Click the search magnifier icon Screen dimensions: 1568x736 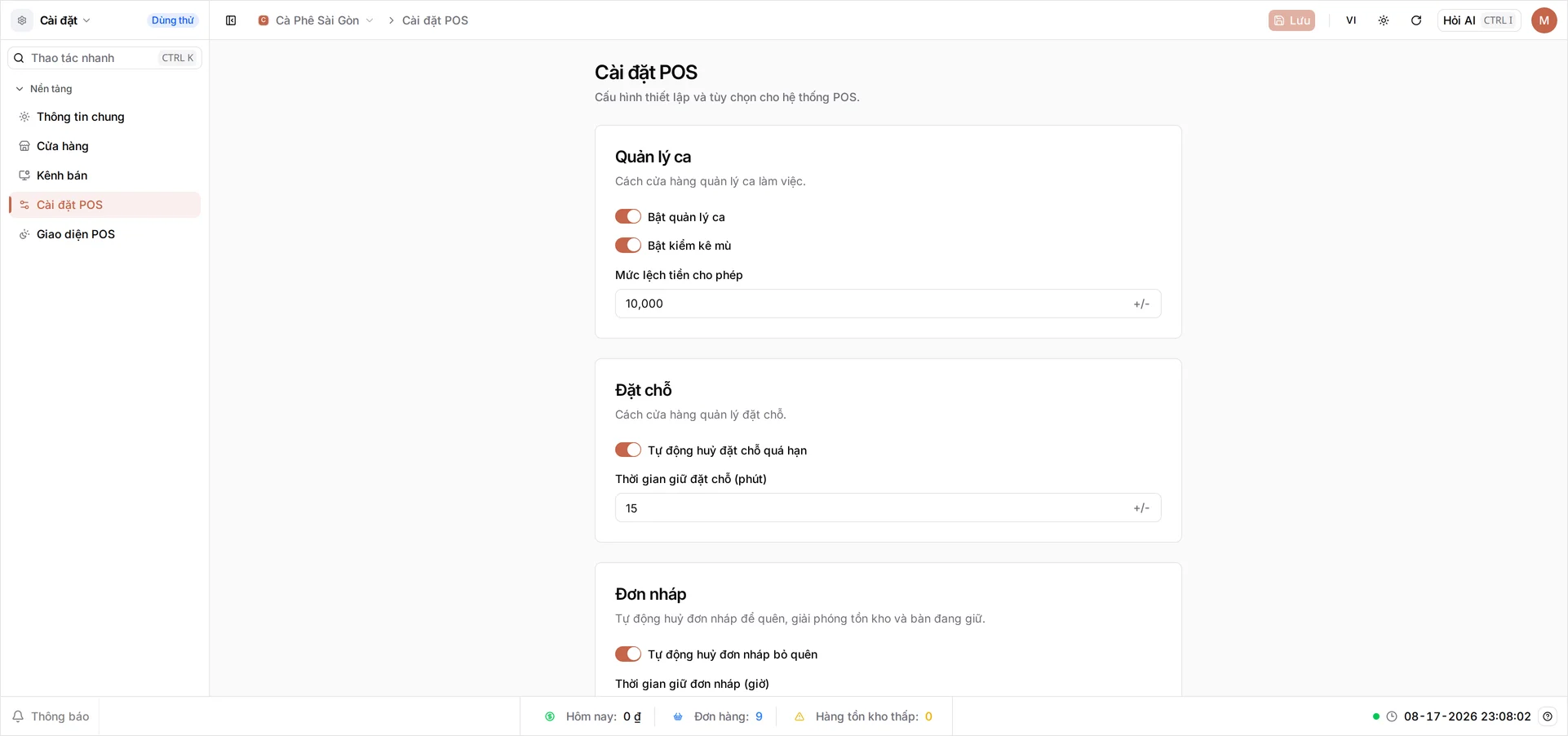(x=19, y=58)
